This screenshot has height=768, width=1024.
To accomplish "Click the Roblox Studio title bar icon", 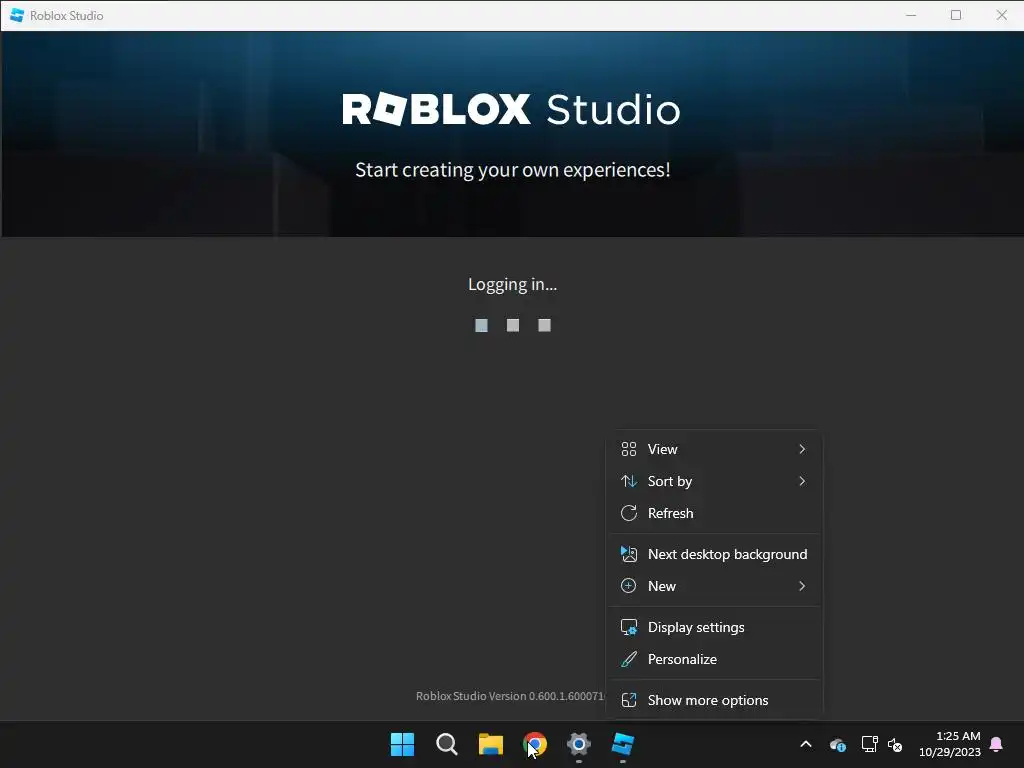I will click(x=17, y=15).
